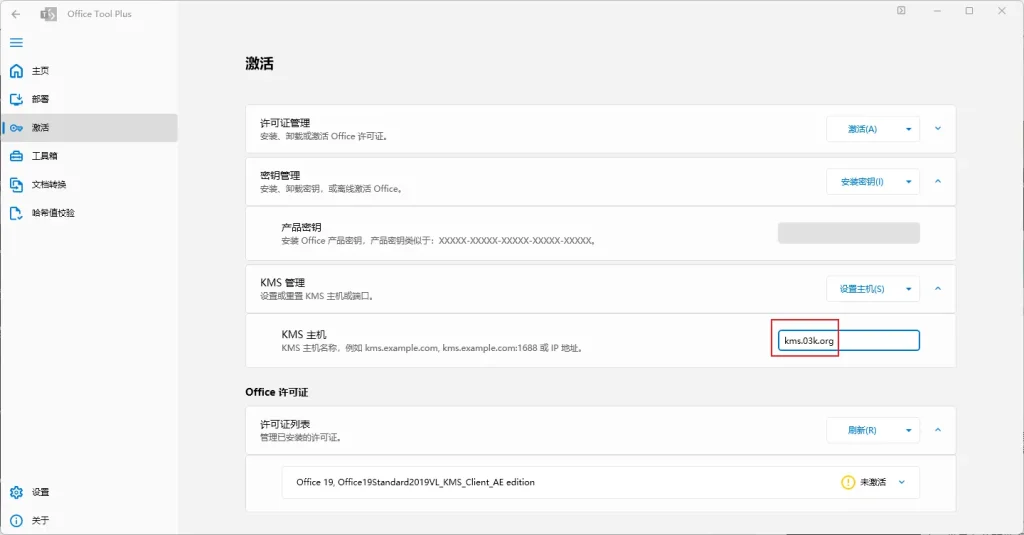
Task: Click the 未激活 status text
Action: [x=872, y=482]
